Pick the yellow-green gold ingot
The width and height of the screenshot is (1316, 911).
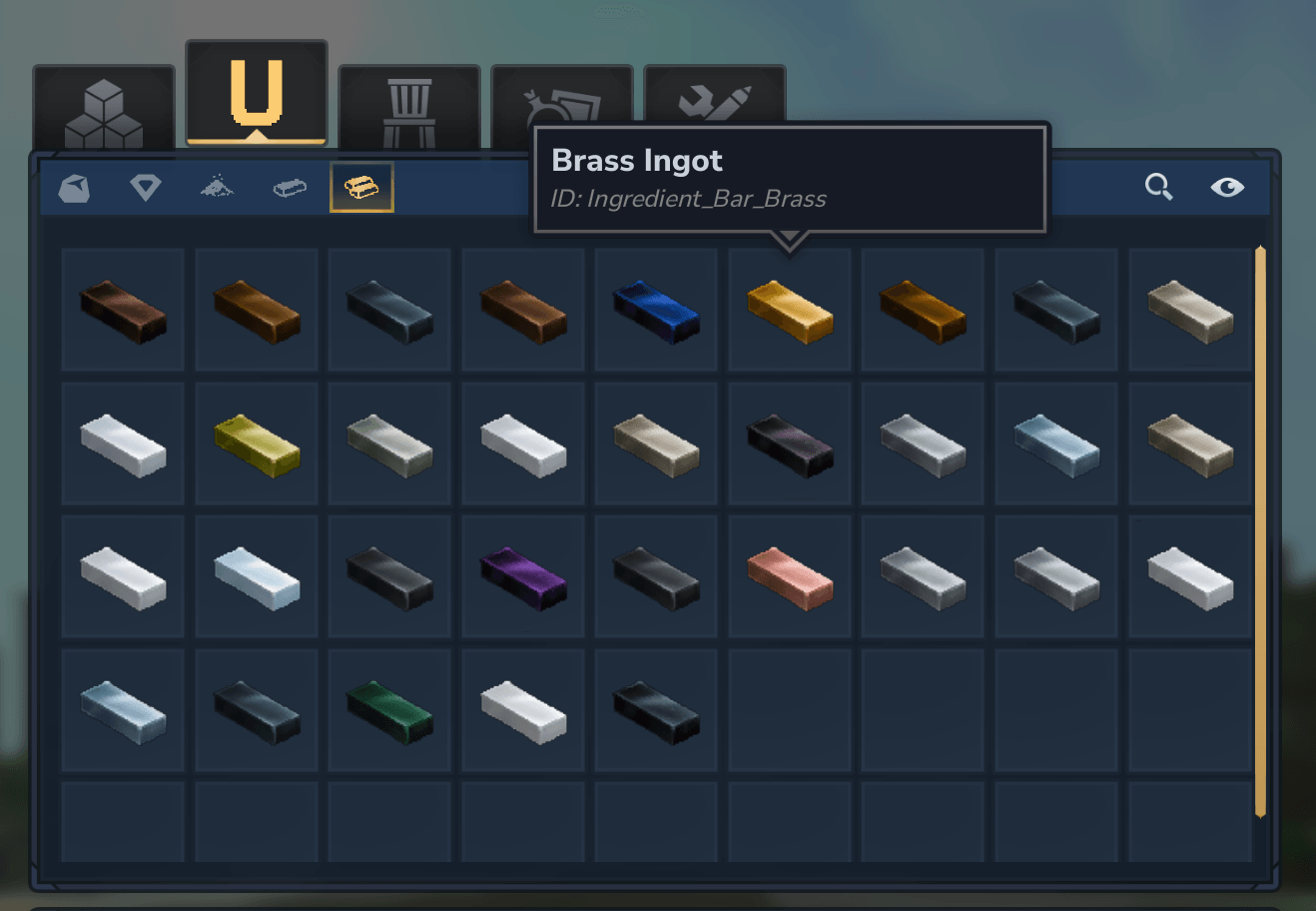tap(257, 444)
